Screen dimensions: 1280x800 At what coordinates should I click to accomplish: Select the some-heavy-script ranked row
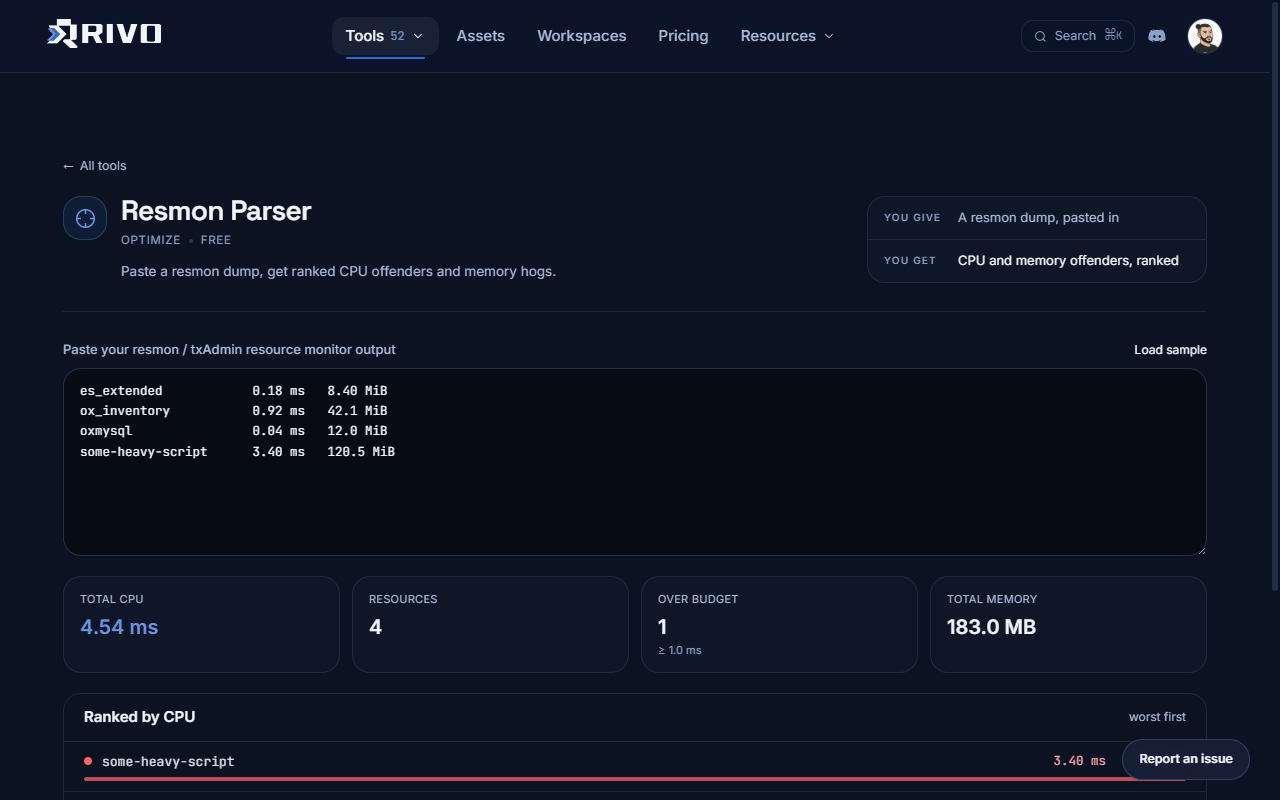coord(635,766)
